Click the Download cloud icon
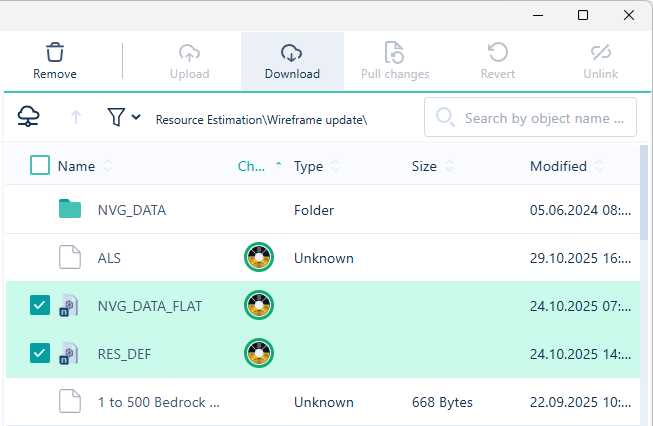Viewport: 653px width, 426px height. (292, 52)
